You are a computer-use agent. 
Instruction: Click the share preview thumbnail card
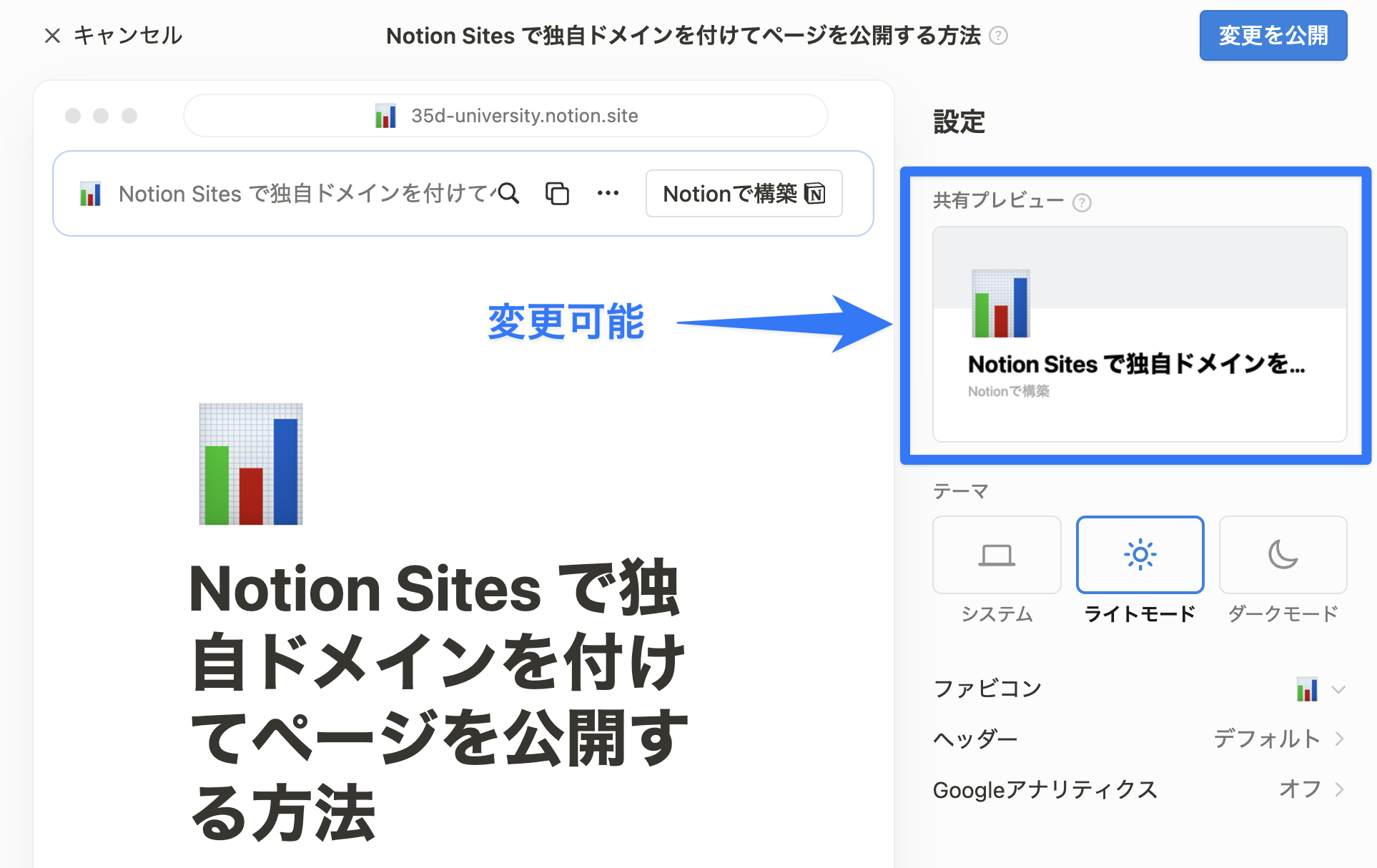(x=1140, y=334)
